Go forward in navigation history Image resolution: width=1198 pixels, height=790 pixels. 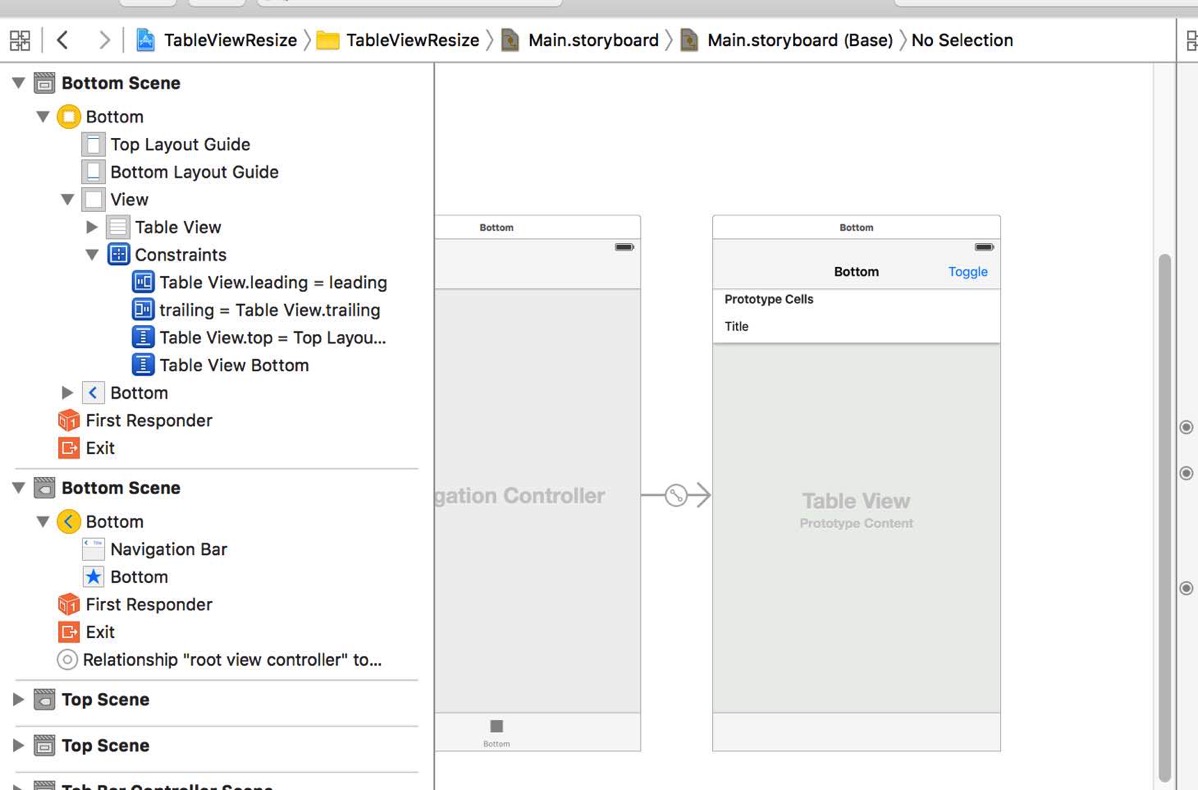(x=104, y=40)
